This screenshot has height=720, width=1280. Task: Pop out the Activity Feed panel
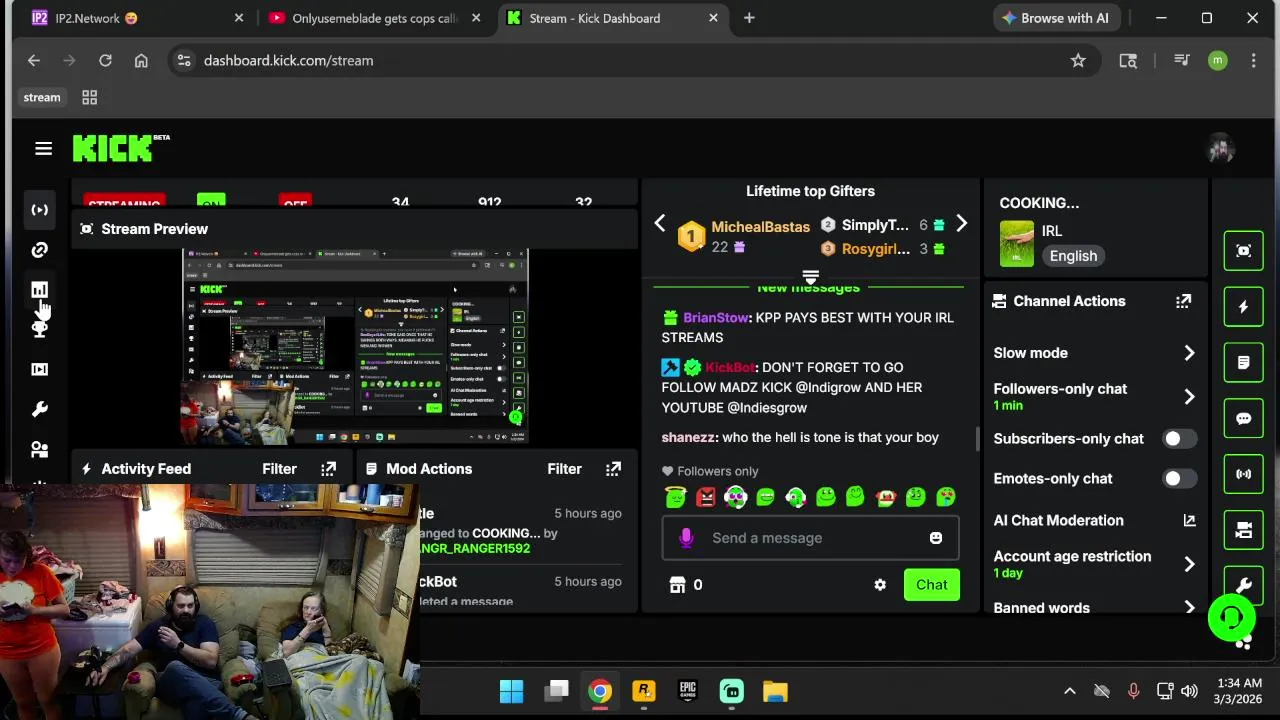tap(329, 469)
